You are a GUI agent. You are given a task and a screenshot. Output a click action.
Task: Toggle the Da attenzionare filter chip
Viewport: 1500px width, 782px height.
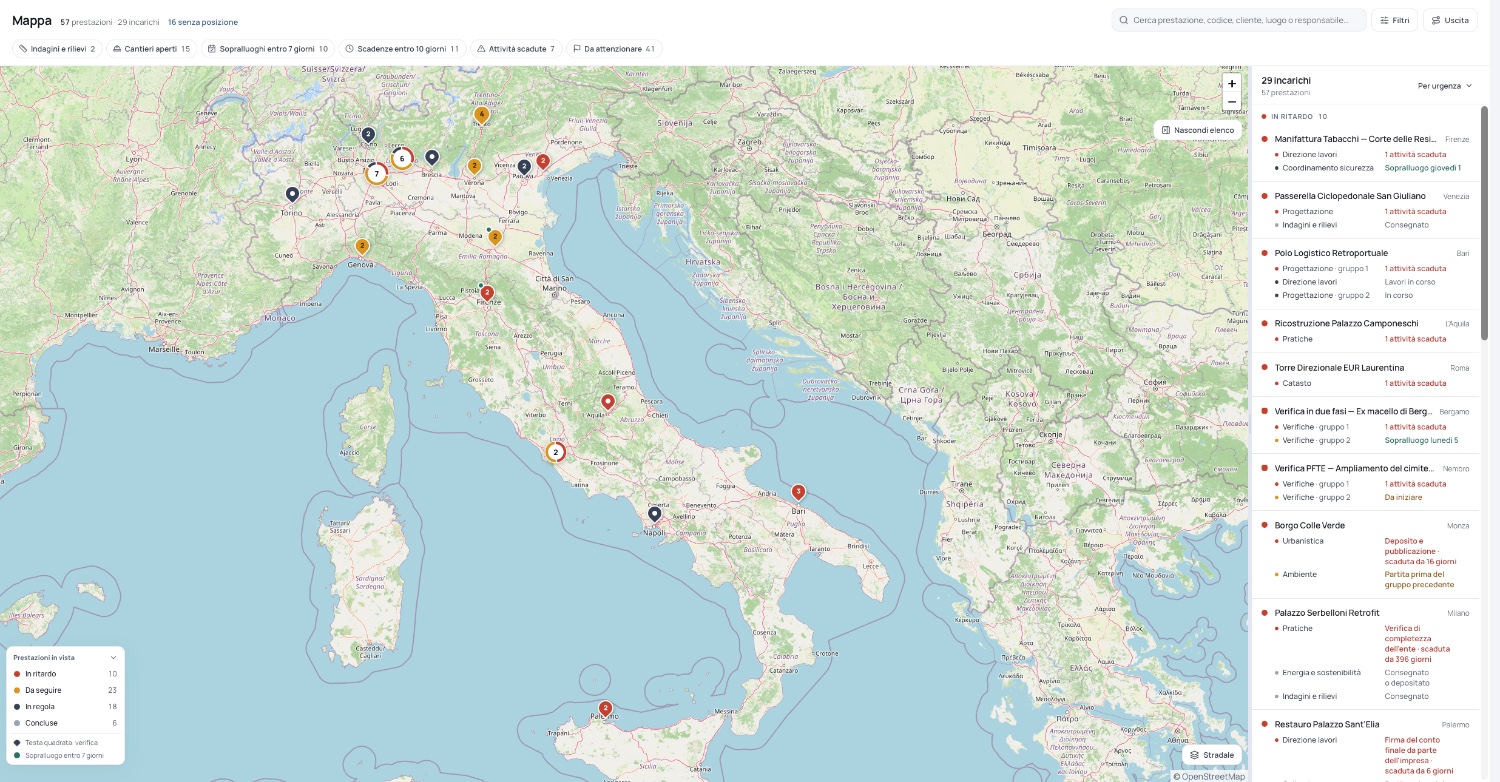point(614,48)
